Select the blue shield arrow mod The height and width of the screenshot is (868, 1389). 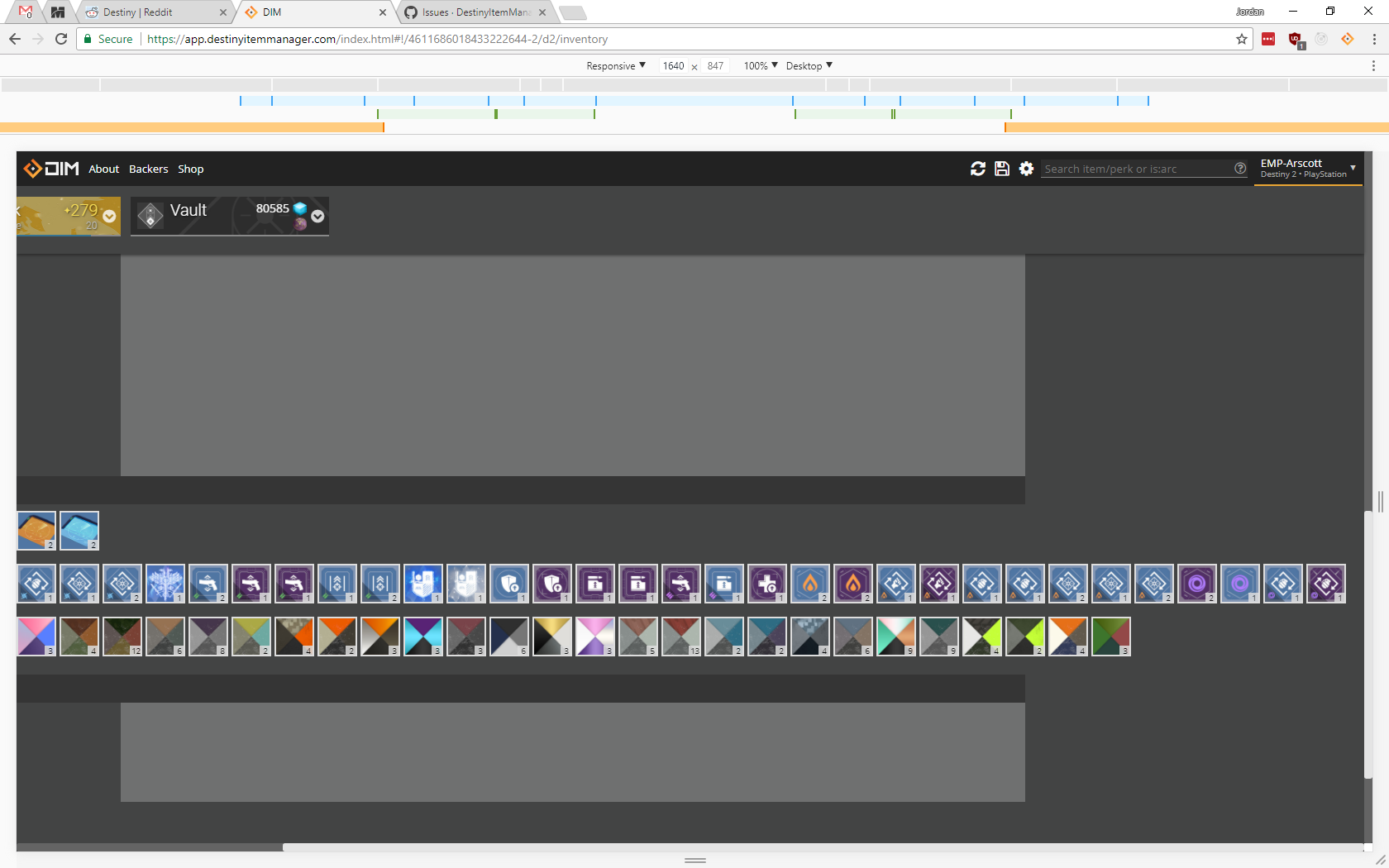click(509, 584)
